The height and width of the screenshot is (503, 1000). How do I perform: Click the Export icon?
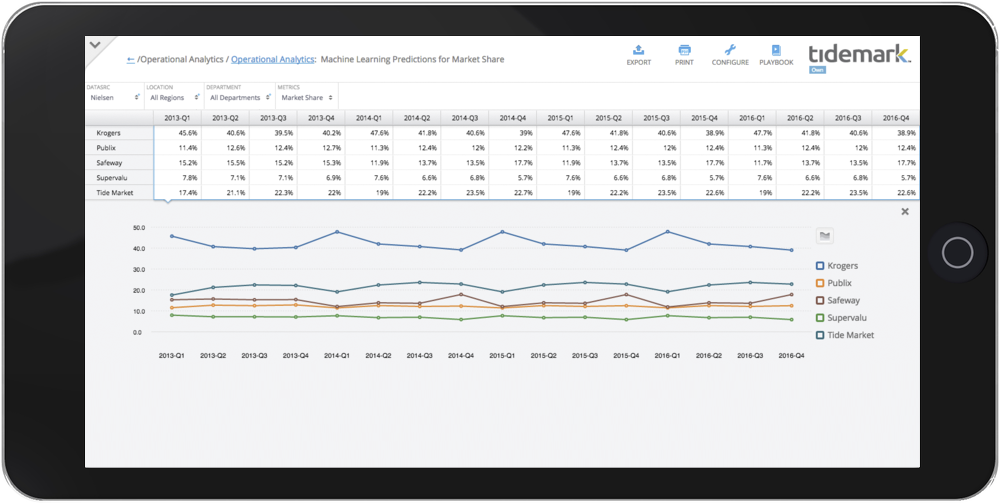pyautogui.click(x=638, y=50)
